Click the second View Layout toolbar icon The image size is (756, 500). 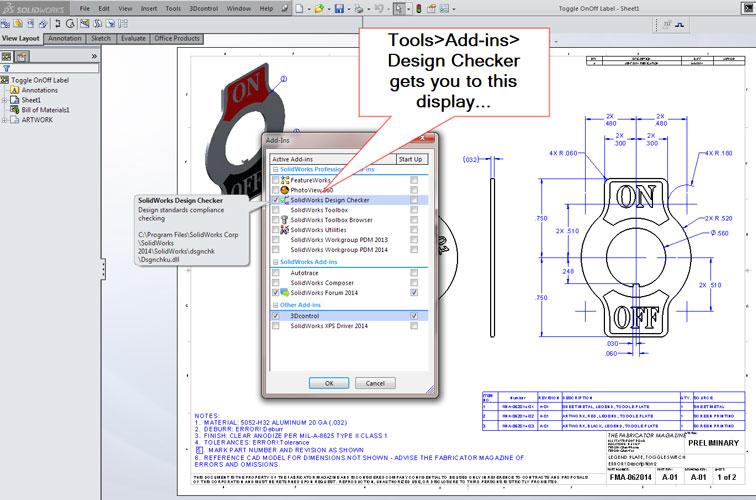[x=18, y=23]
